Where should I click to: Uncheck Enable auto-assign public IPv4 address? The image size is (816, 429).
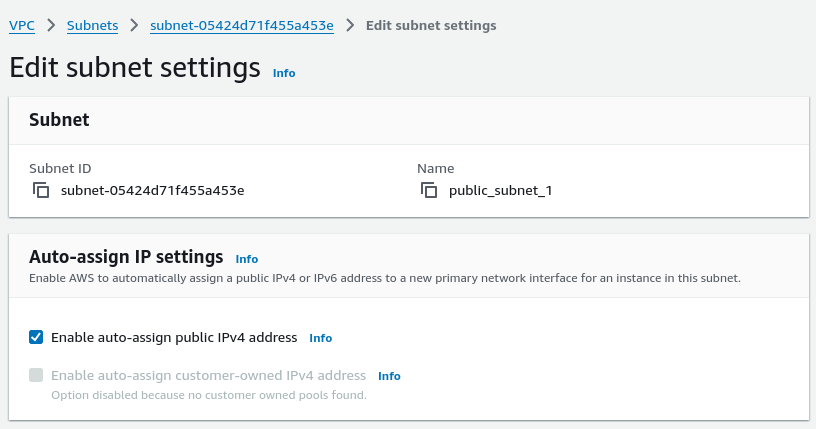click(x=36, y=337)
